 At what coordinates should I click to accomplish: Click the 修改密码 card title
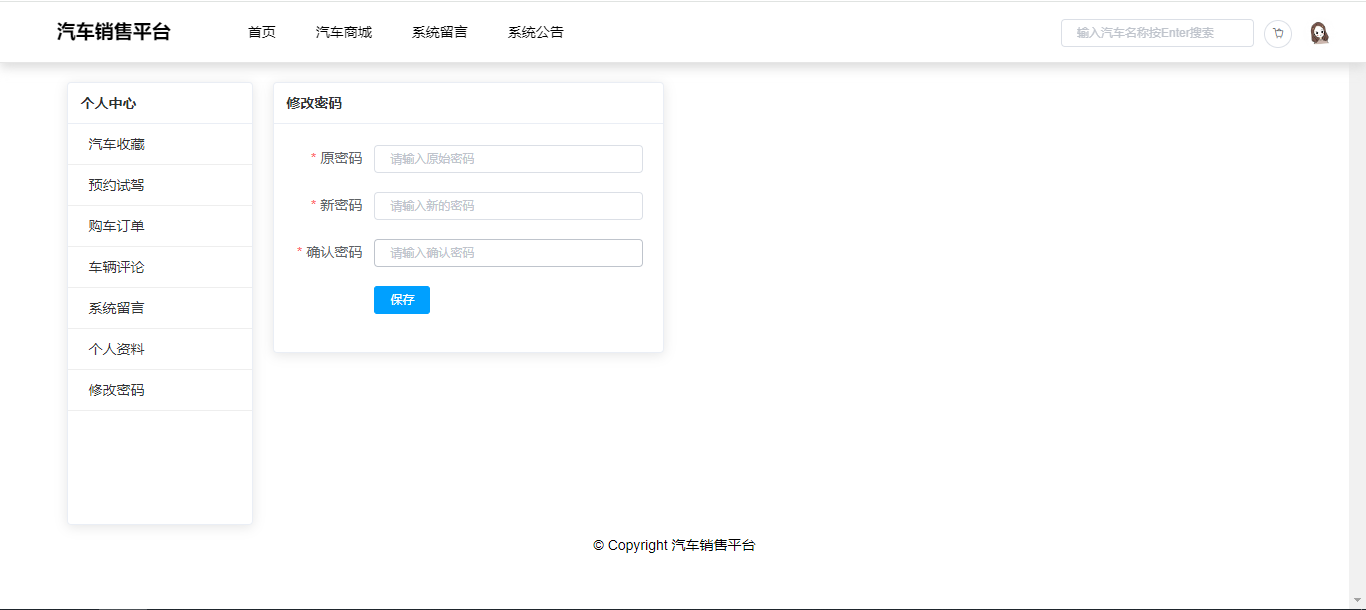coord(314,103)
